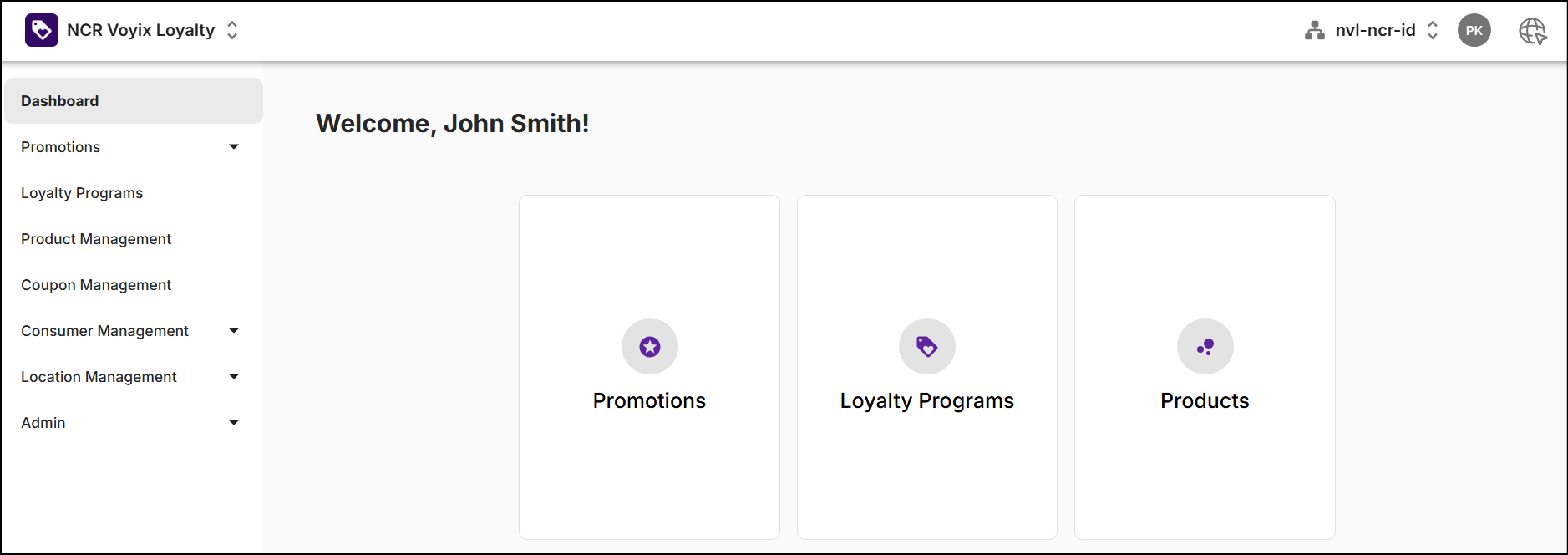The image size is (1568, 555).
Task: Expand the Promotions sidebar arrow
Action: [234, 147]
